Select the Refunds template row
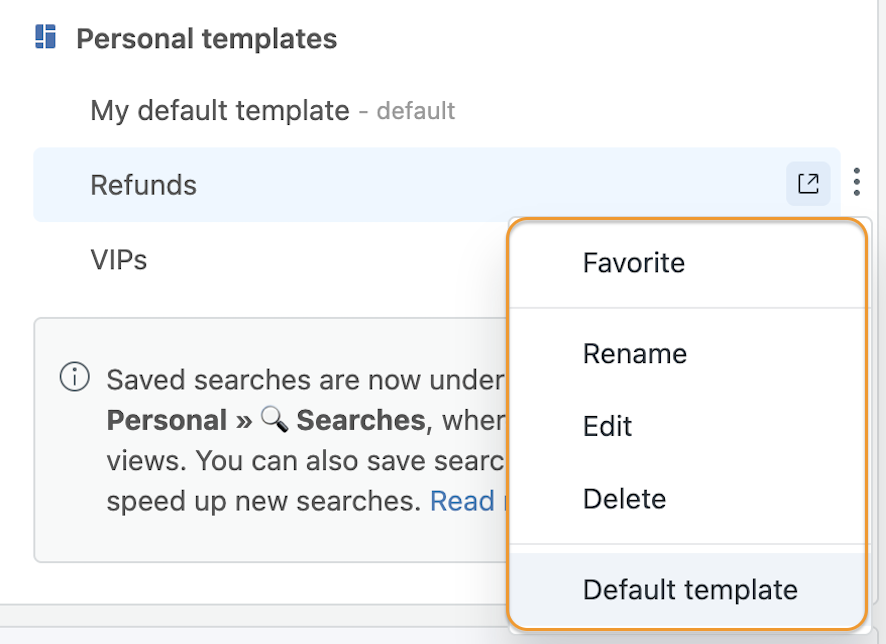The image size is (886, 644). coord(437,185)
